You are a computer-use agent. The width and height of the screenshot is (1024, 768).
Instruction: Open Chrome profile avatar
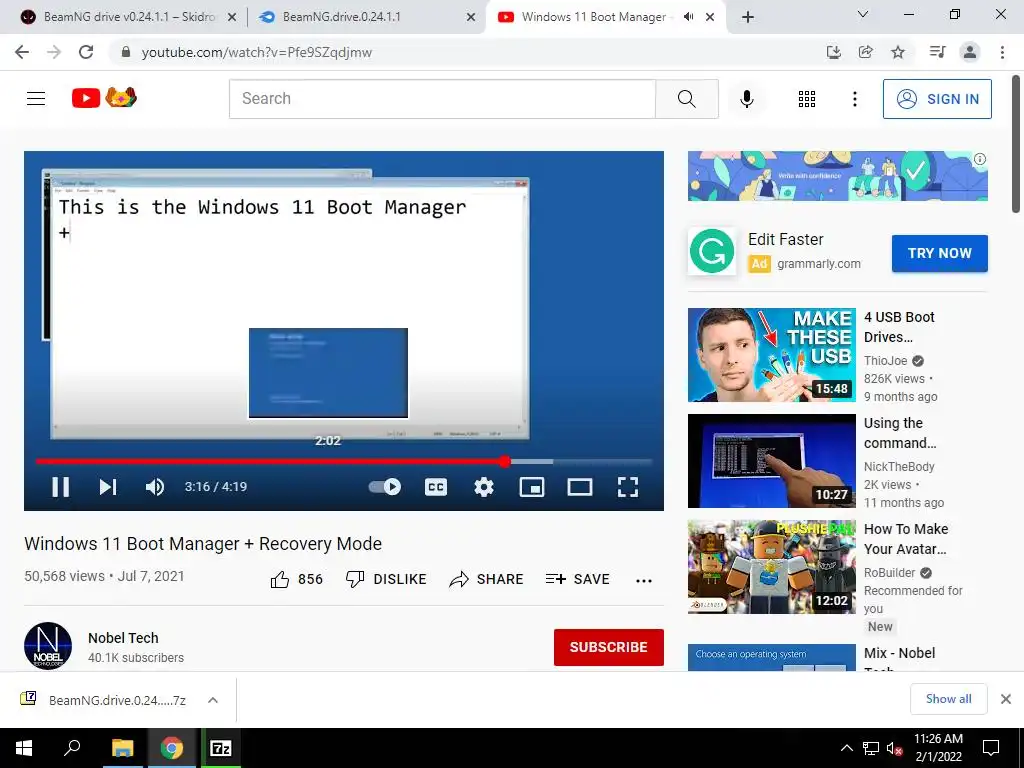click(x=970, y=52)
